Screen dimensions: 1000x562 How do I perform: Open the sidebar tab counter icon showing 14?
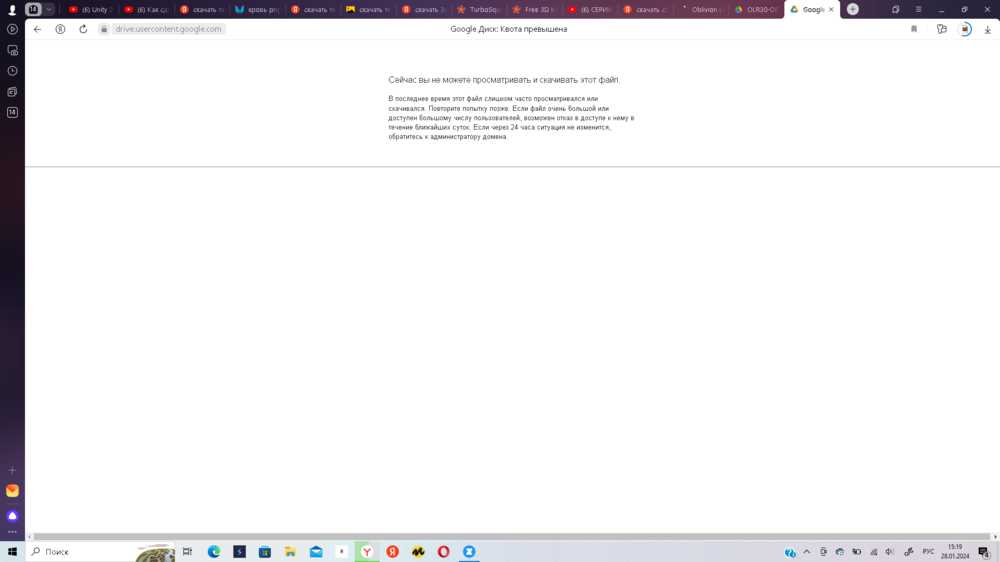pyautogui.click(x=12, y=112)
